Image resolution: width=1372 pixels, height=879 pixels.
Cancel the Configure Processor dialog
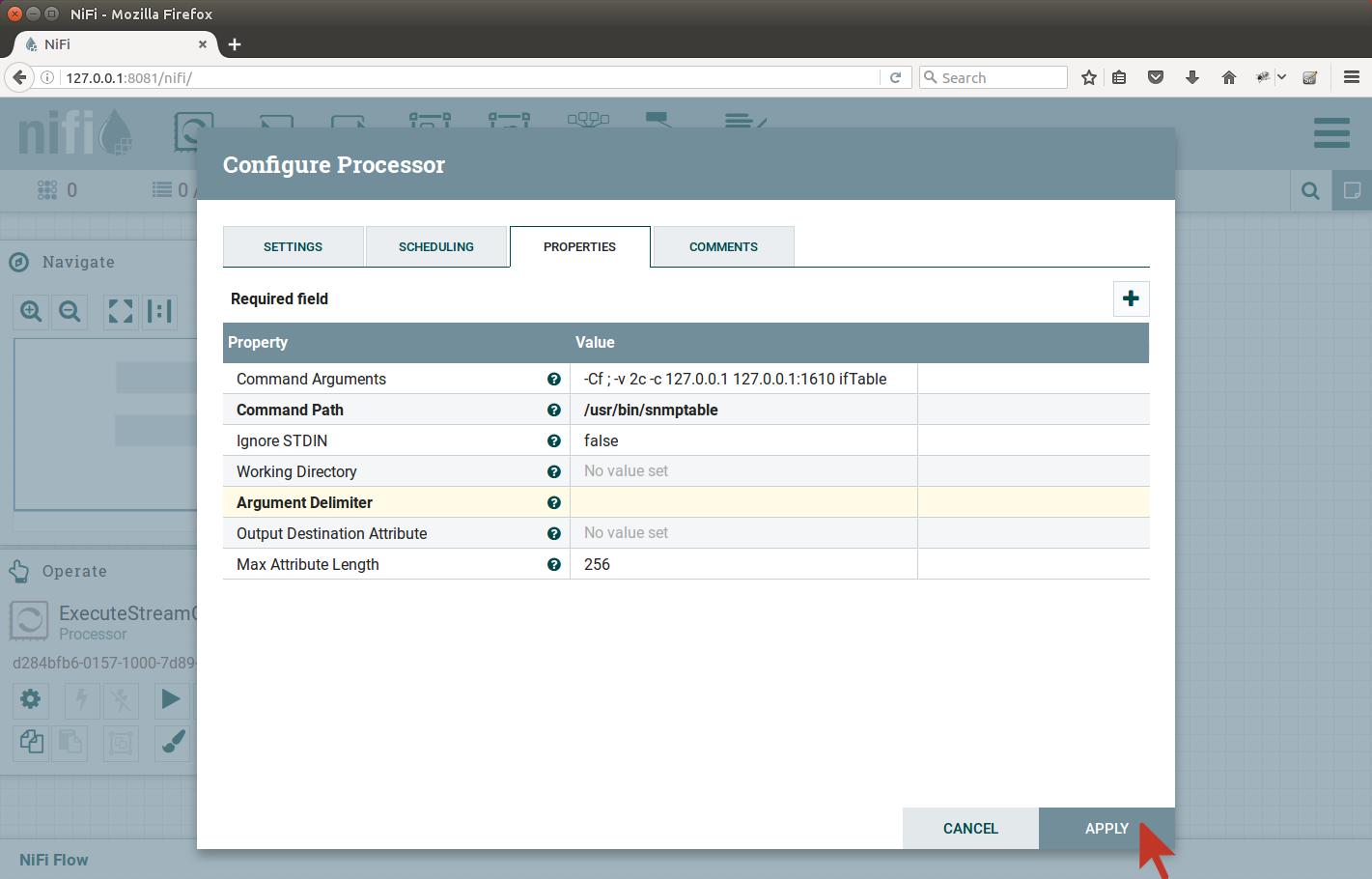(x=970, y=829)
